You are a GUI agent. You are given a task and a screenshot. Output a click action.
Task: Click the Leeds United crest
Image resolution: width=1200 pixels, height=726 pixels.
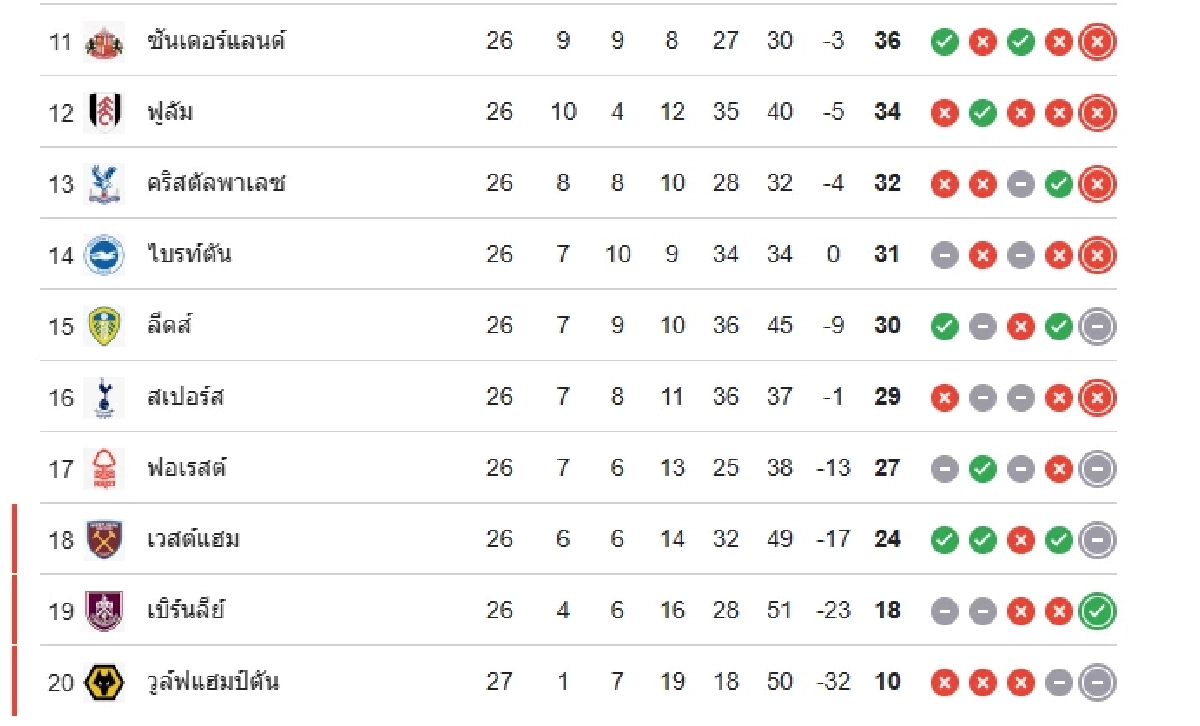[104, 326]
